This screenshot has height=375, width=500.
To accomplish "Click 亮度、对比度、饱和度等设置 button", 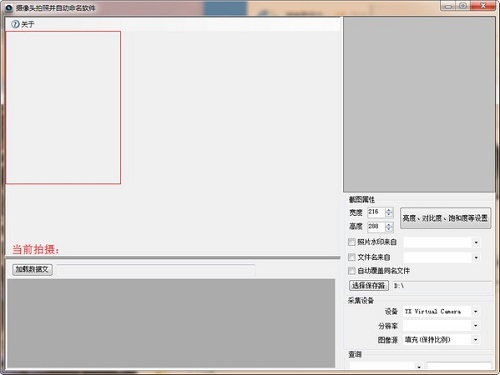I will 445,218.
